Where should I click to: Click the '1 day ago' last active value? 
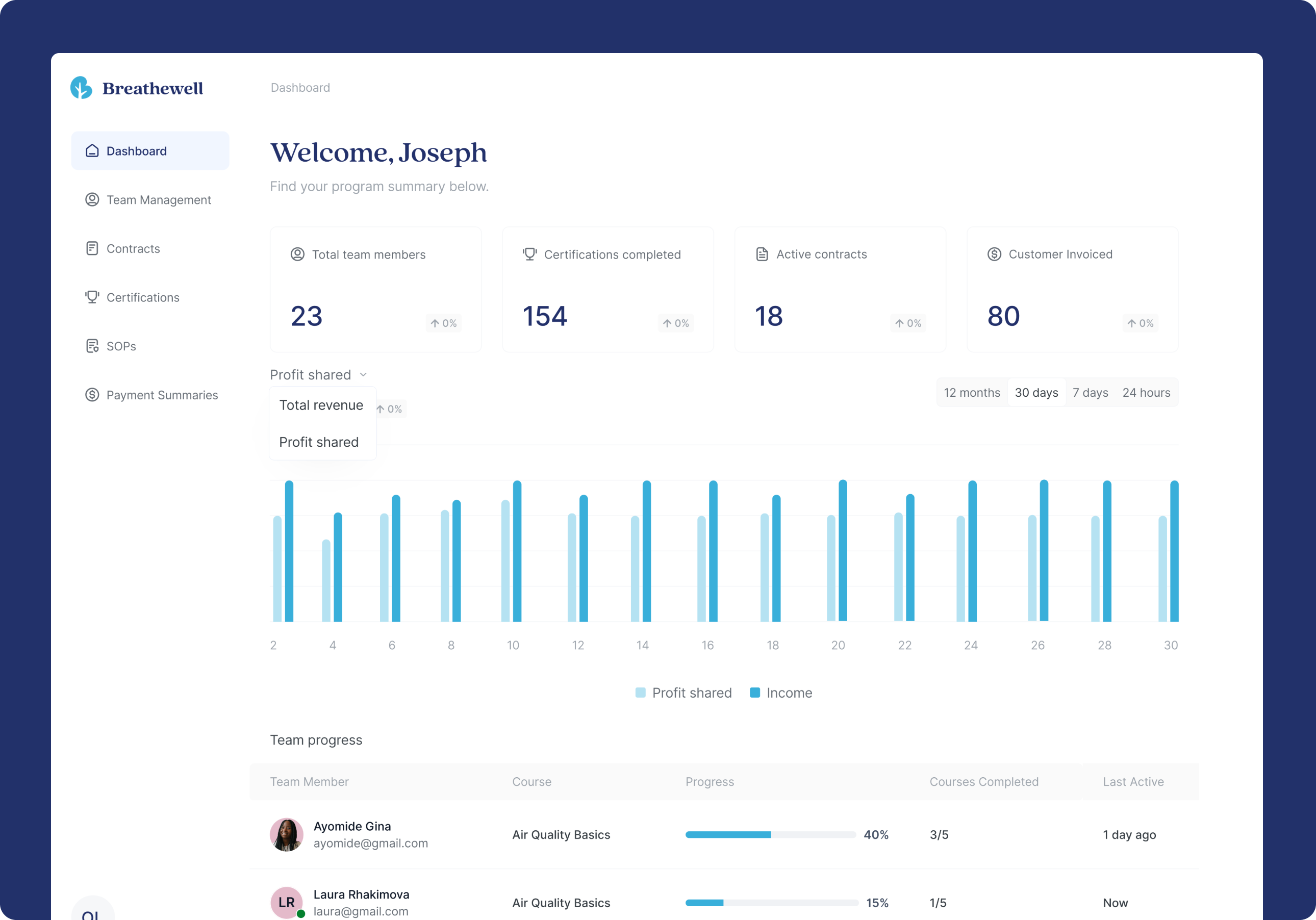[1129, 835]
